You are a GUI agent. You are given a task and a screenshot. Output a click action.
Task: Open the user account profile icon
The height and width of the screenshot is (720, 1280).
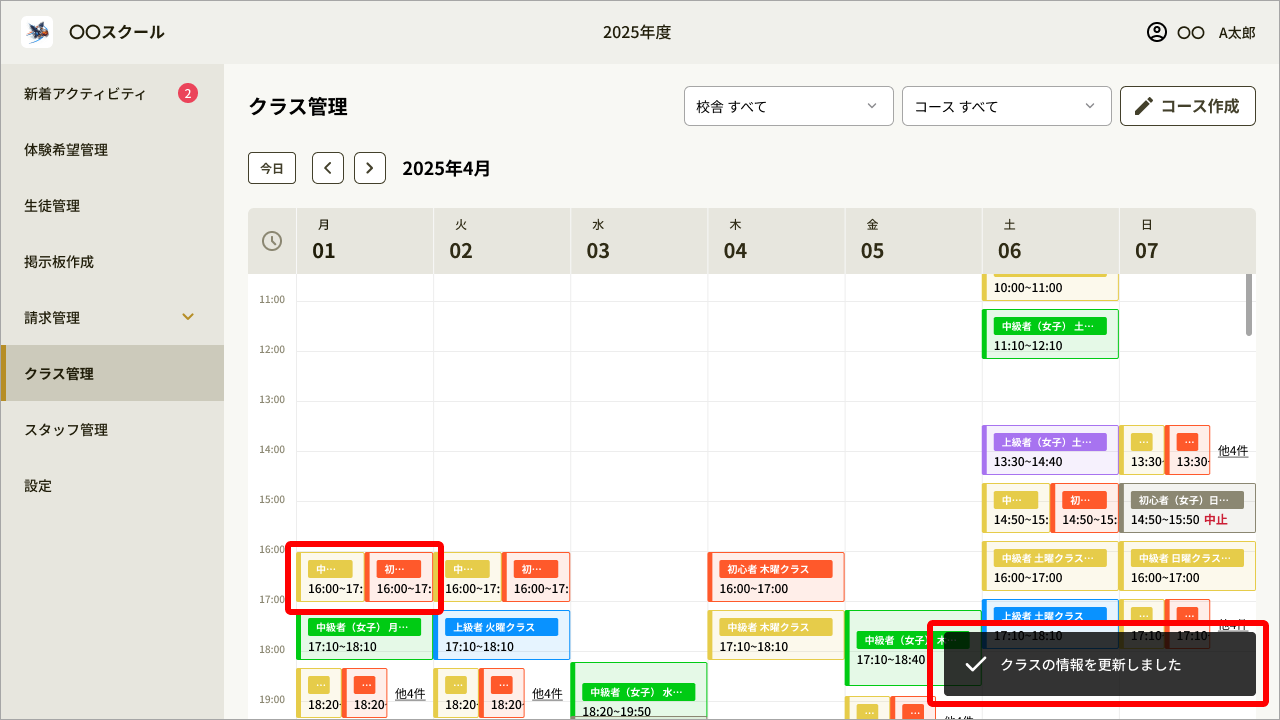[1156, 32]
